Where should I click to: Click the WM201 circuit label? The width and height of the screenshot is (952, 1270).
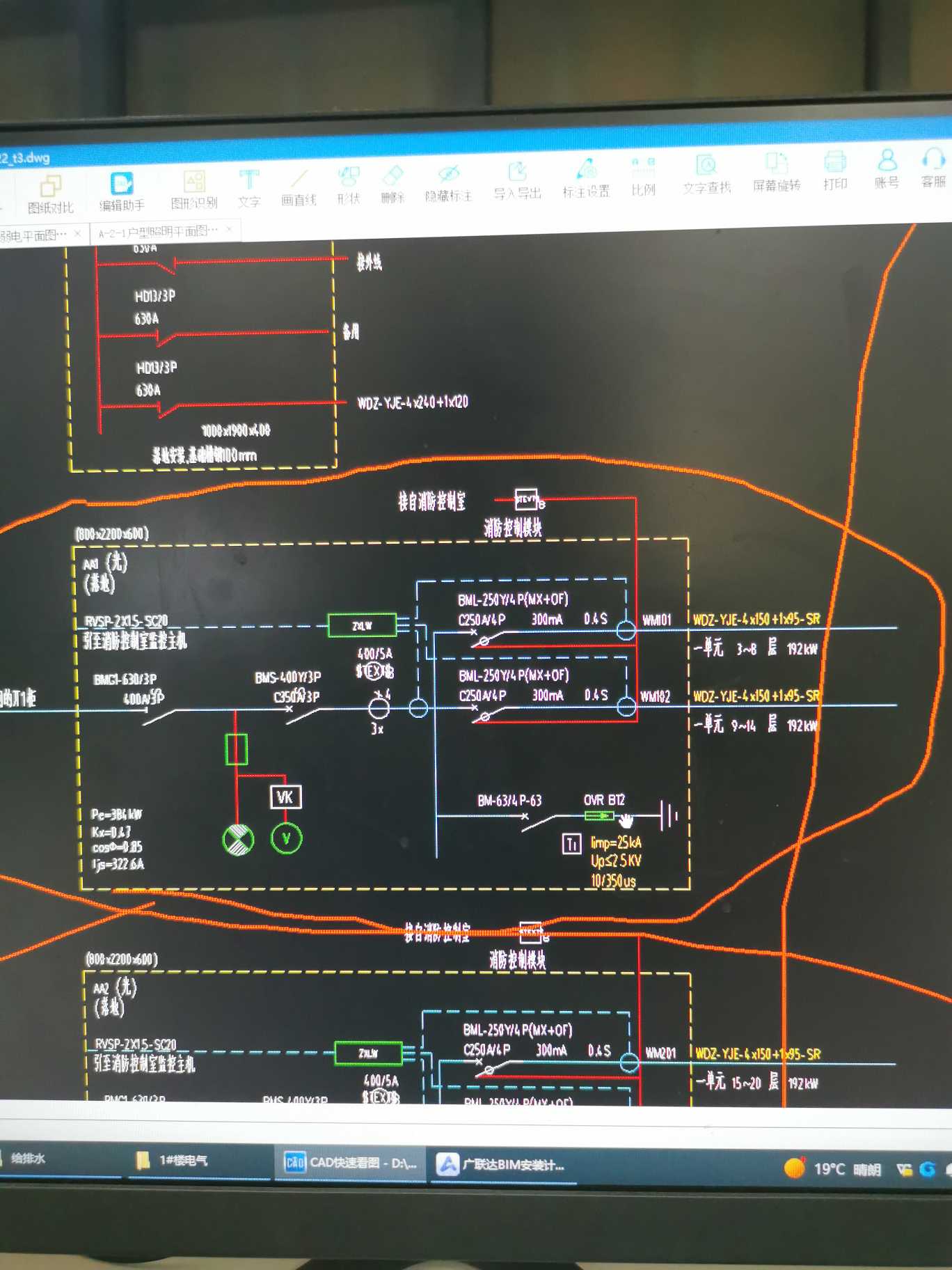(x=660, y=1053)
